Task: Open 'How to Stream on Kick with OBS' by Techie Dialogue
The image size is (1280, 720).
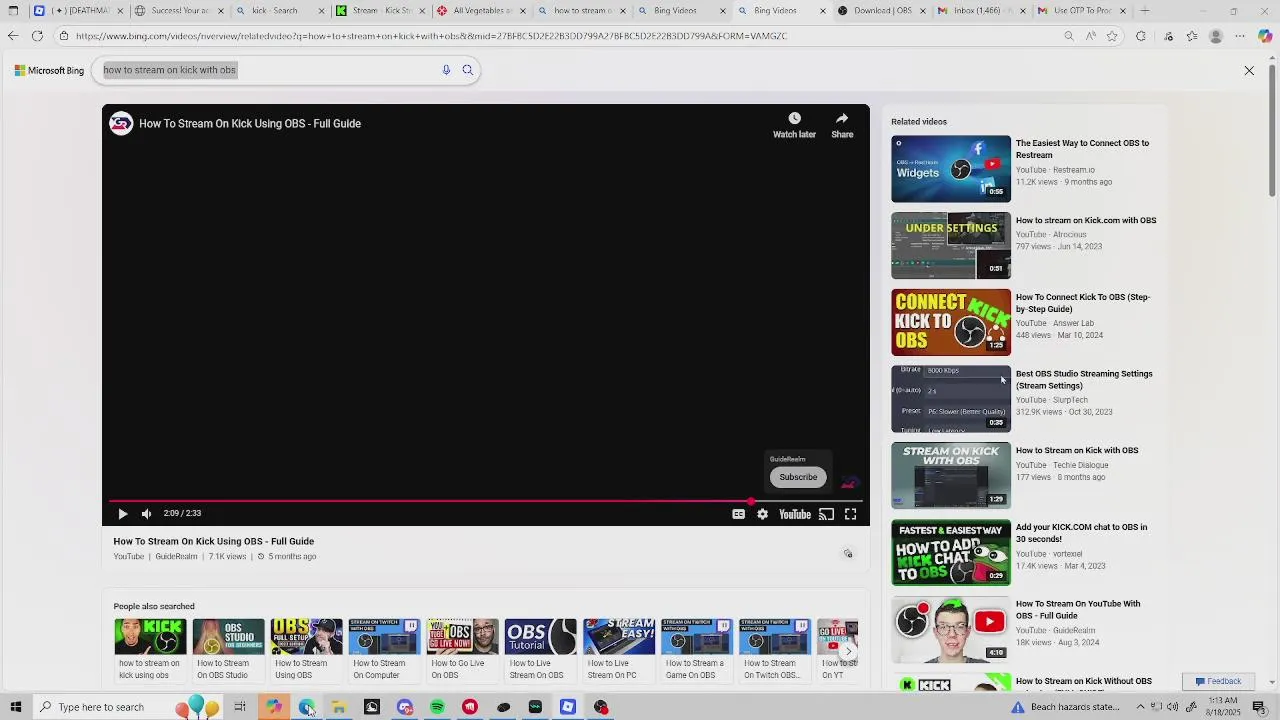Action: tap(1077, 450)
